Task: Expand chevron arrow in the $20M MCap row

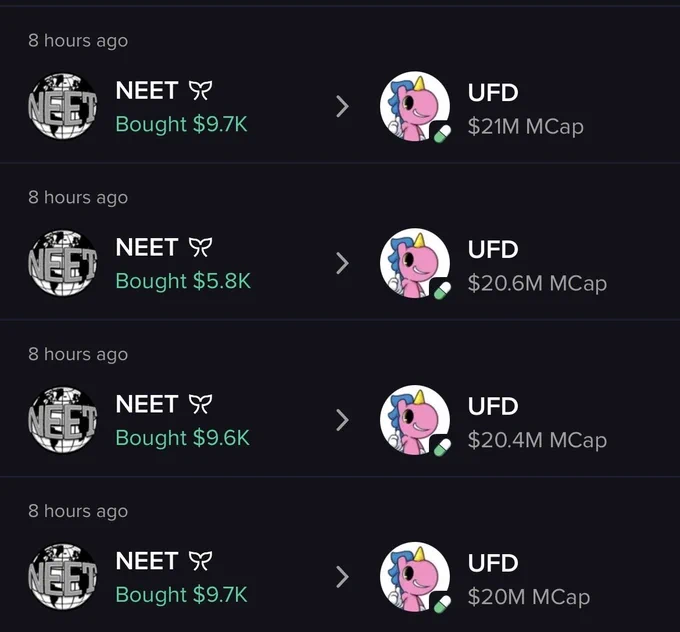Action: (x=342, y=577)
